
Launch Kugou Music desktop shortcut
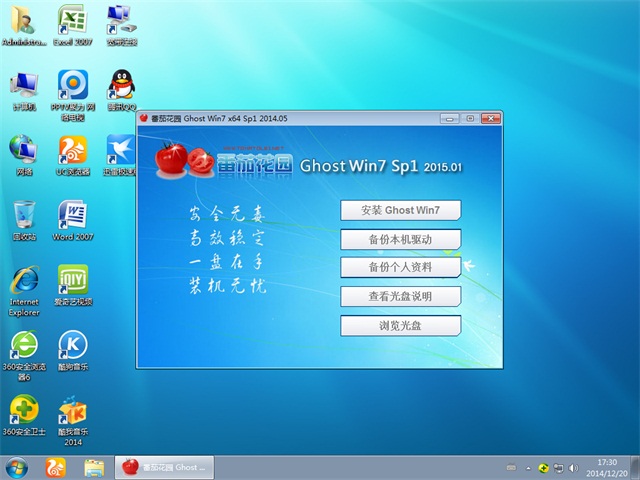[73, 345]
